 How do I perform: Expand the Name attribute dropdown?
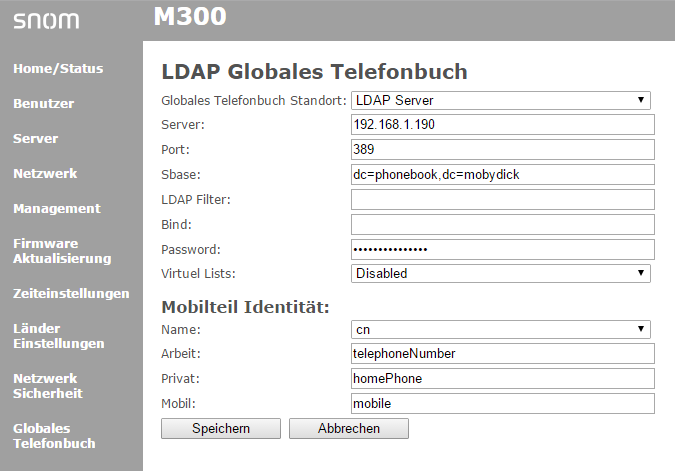point(501,330)
